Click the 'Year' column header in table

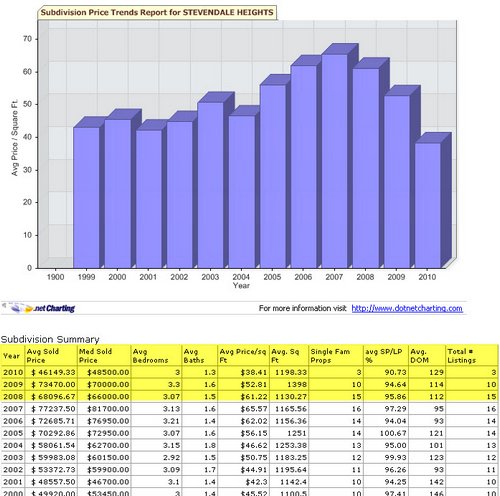pos(12,356)
